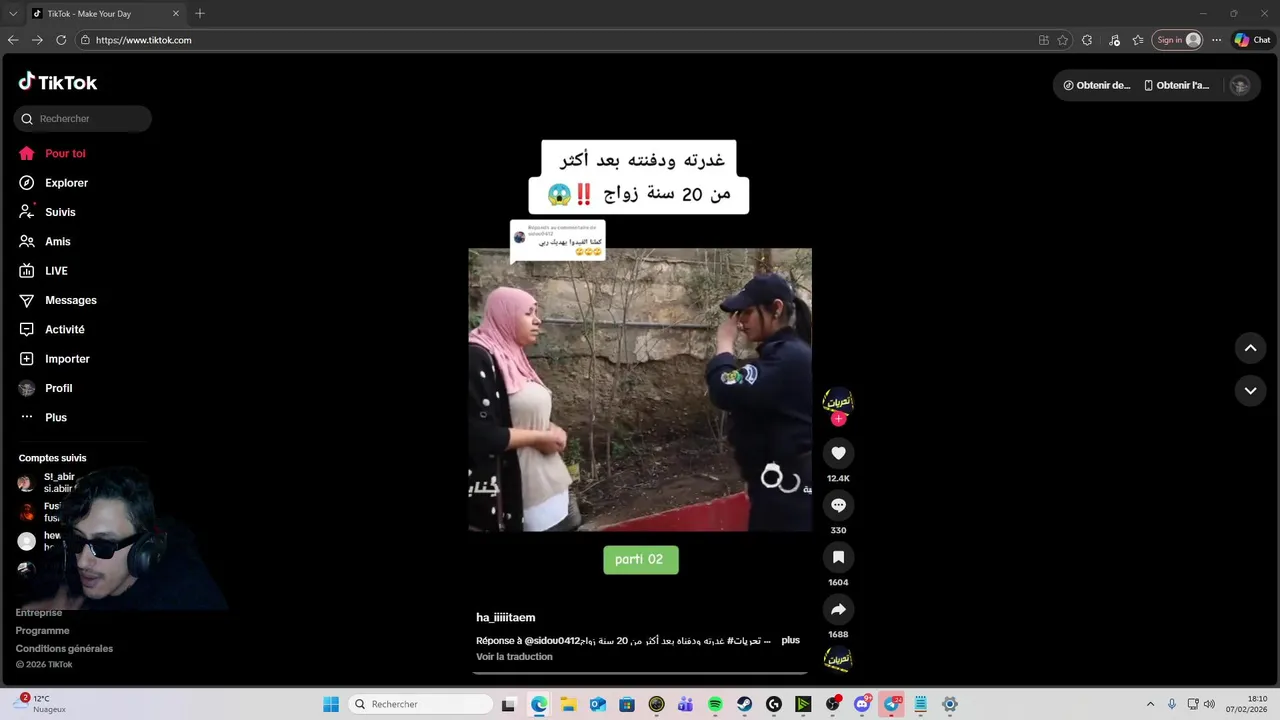This screenshot has height=720, width=1280.
Task: Go to the previous video with up chevron
Action: 1250,348
